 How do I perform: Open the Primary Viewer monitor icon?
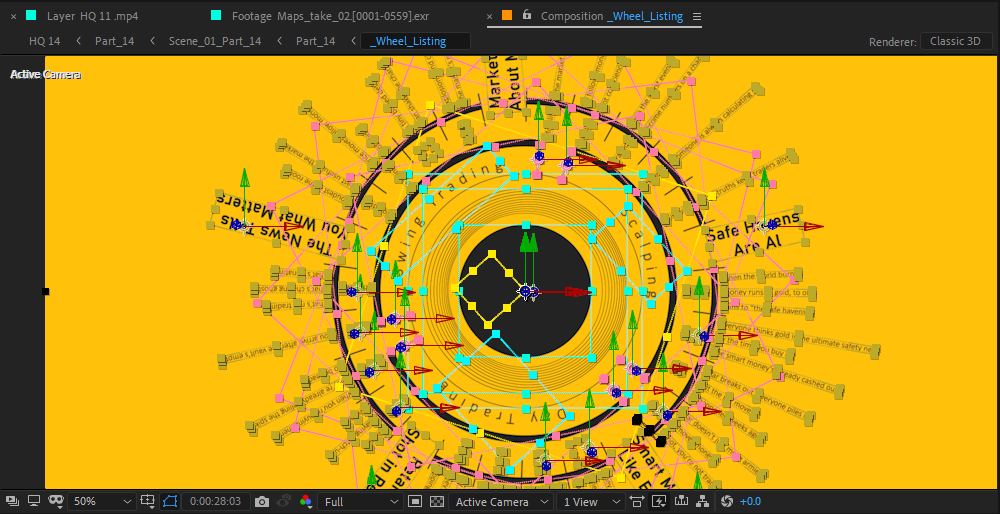point(34,501)
